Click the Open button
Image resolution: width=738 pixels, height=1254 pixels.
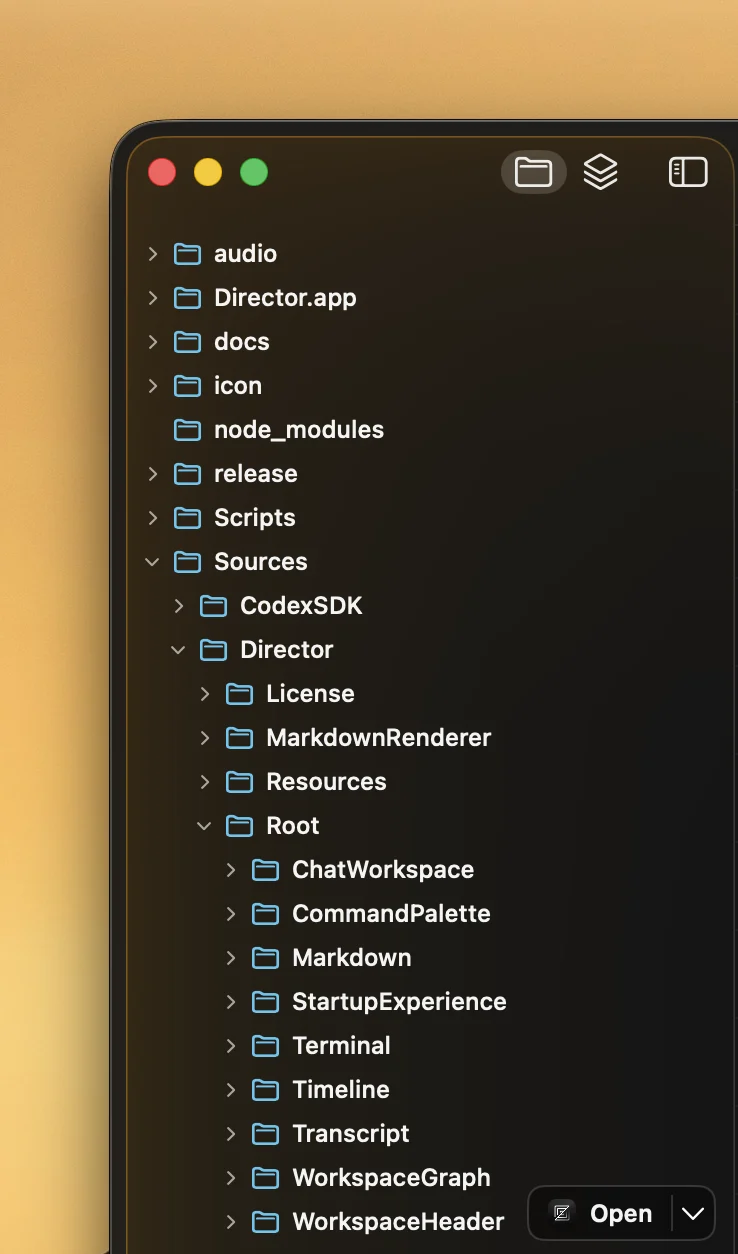[x=621, y=1213]
